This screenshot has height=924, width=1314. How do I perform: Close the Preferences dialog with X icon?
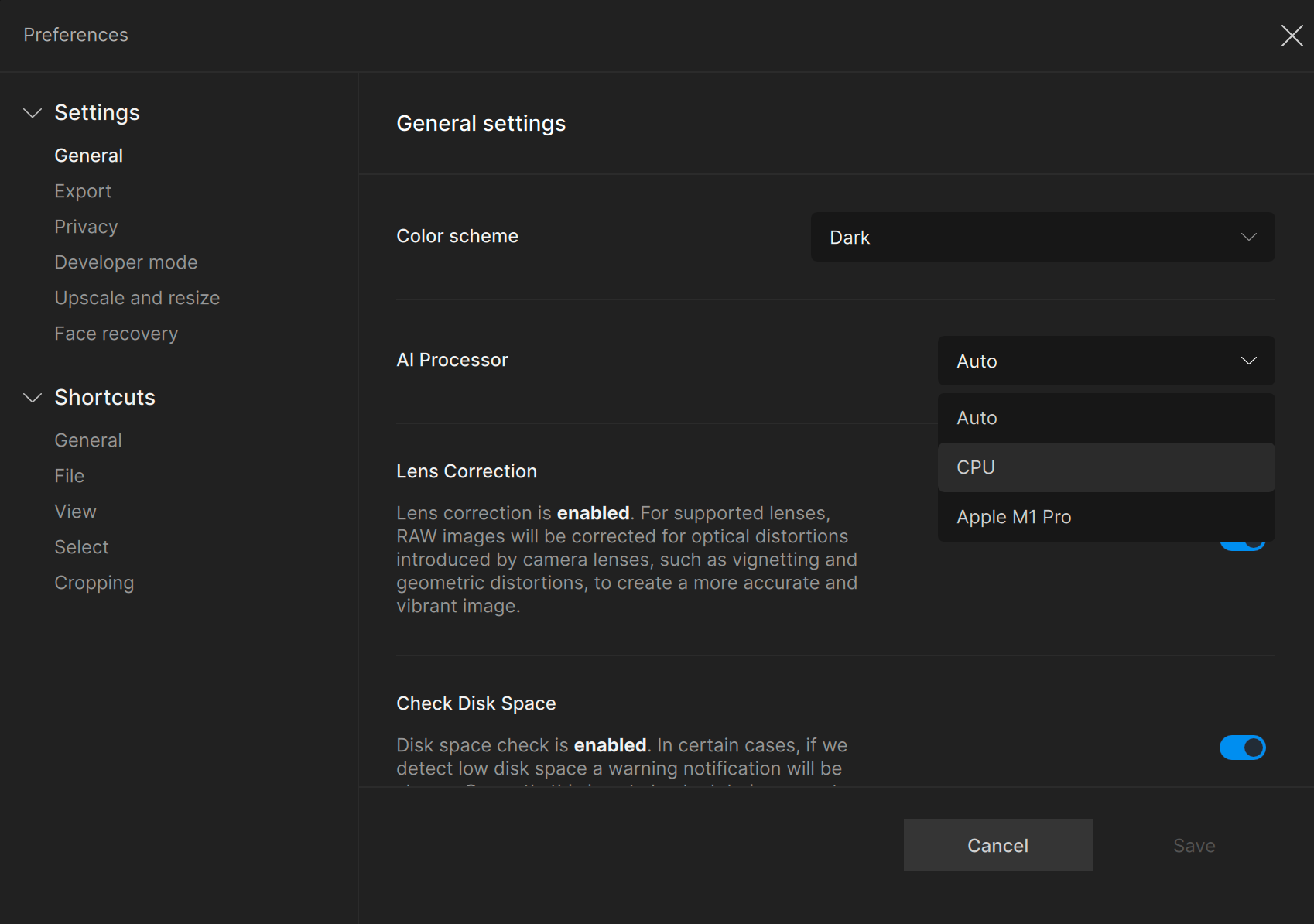click(x=1292, y=36)
